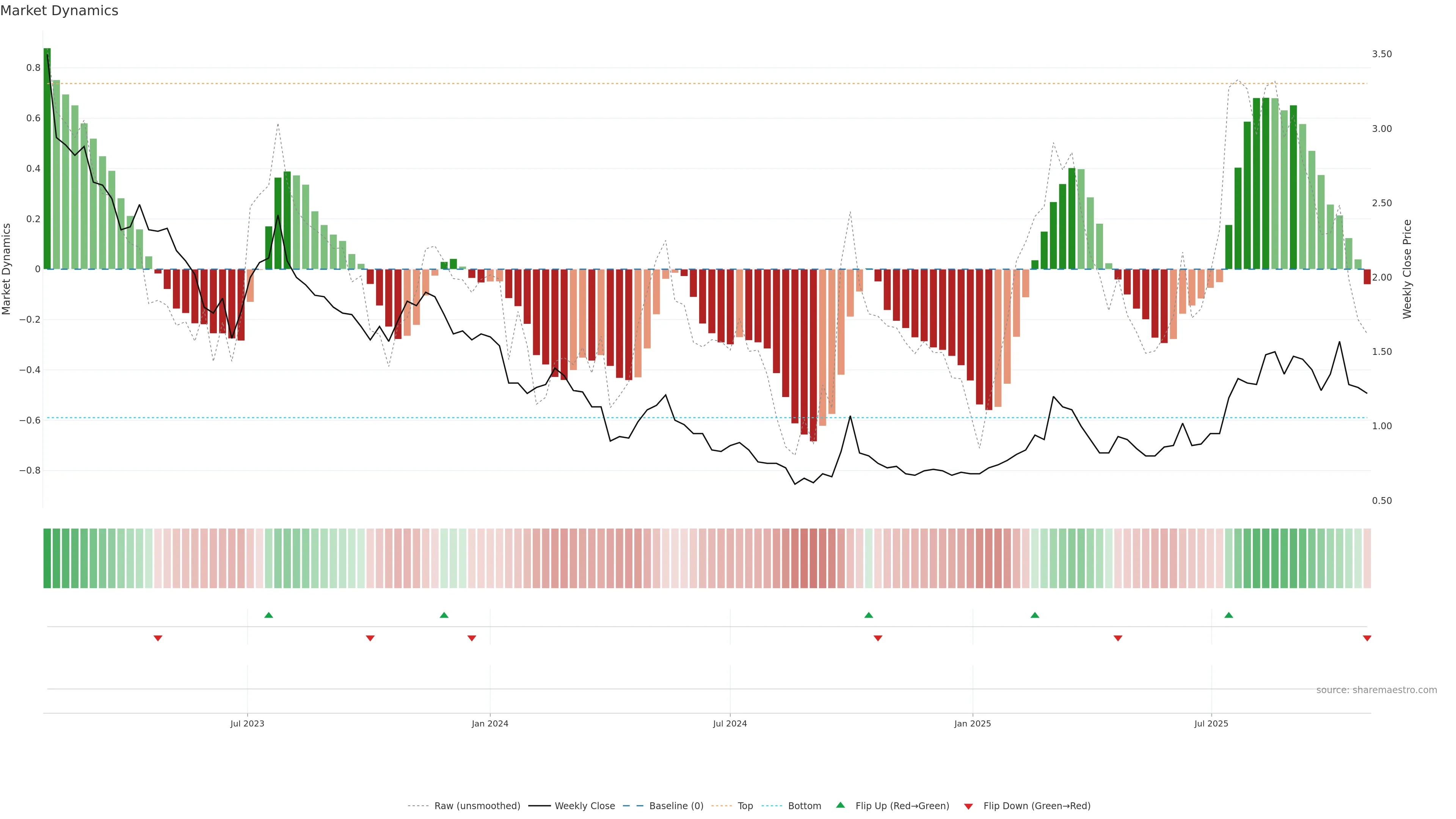
Task: Click the first red flip-down triangle marker
Action: pos(158,638)
